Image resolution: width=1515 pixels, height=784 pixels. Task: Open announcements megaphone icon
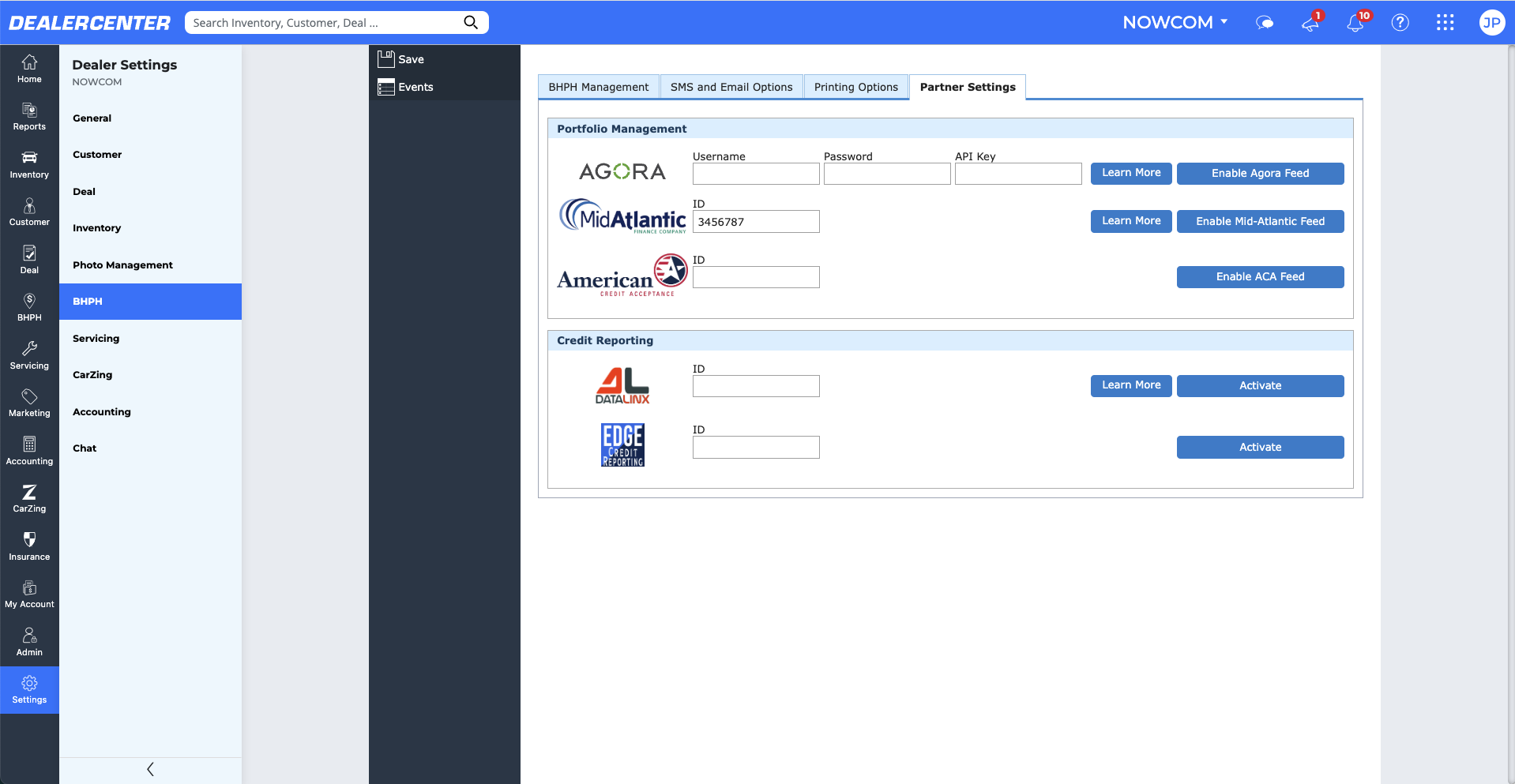point(1310,22)
